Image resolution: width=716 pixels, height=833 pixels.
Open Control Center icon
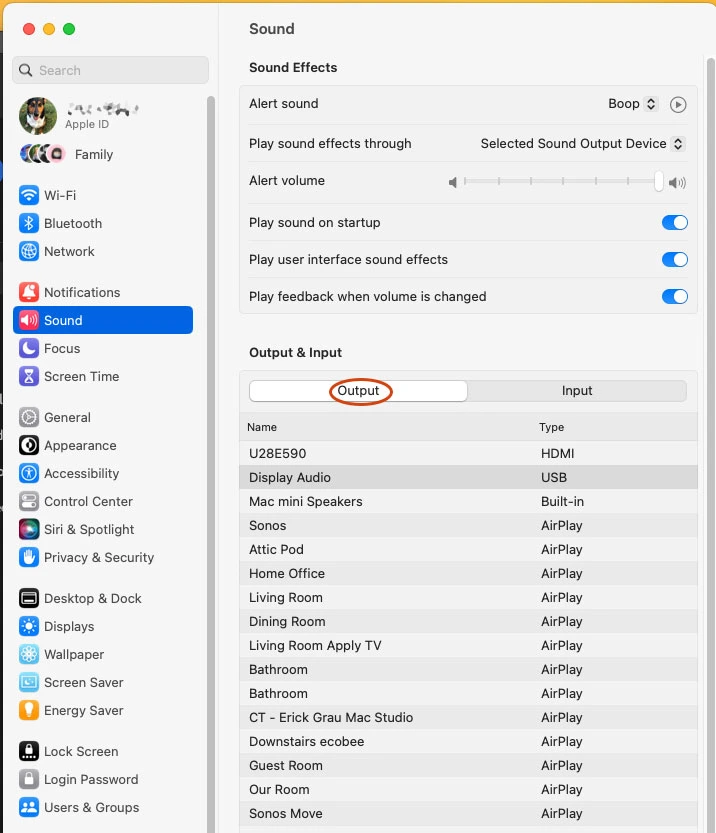click(29, 502)
